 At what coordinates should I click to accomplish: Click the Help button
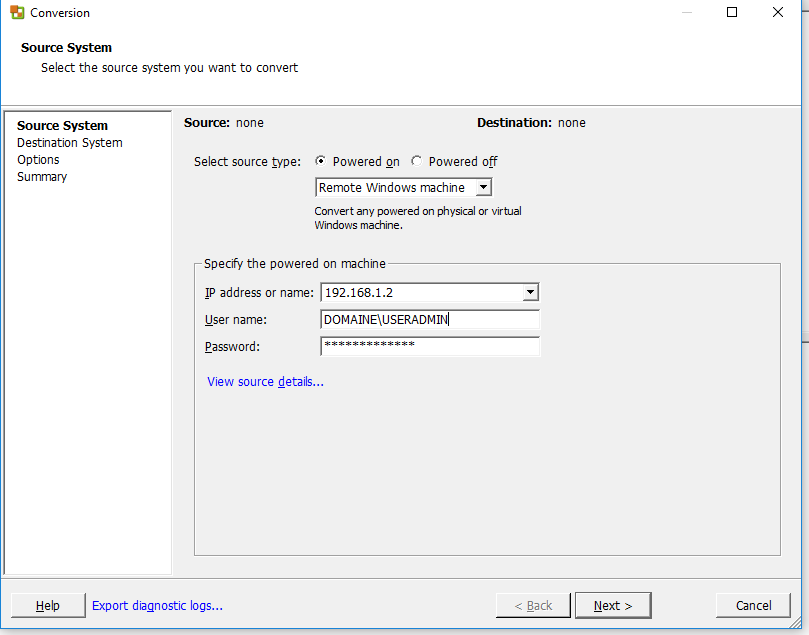48,606
